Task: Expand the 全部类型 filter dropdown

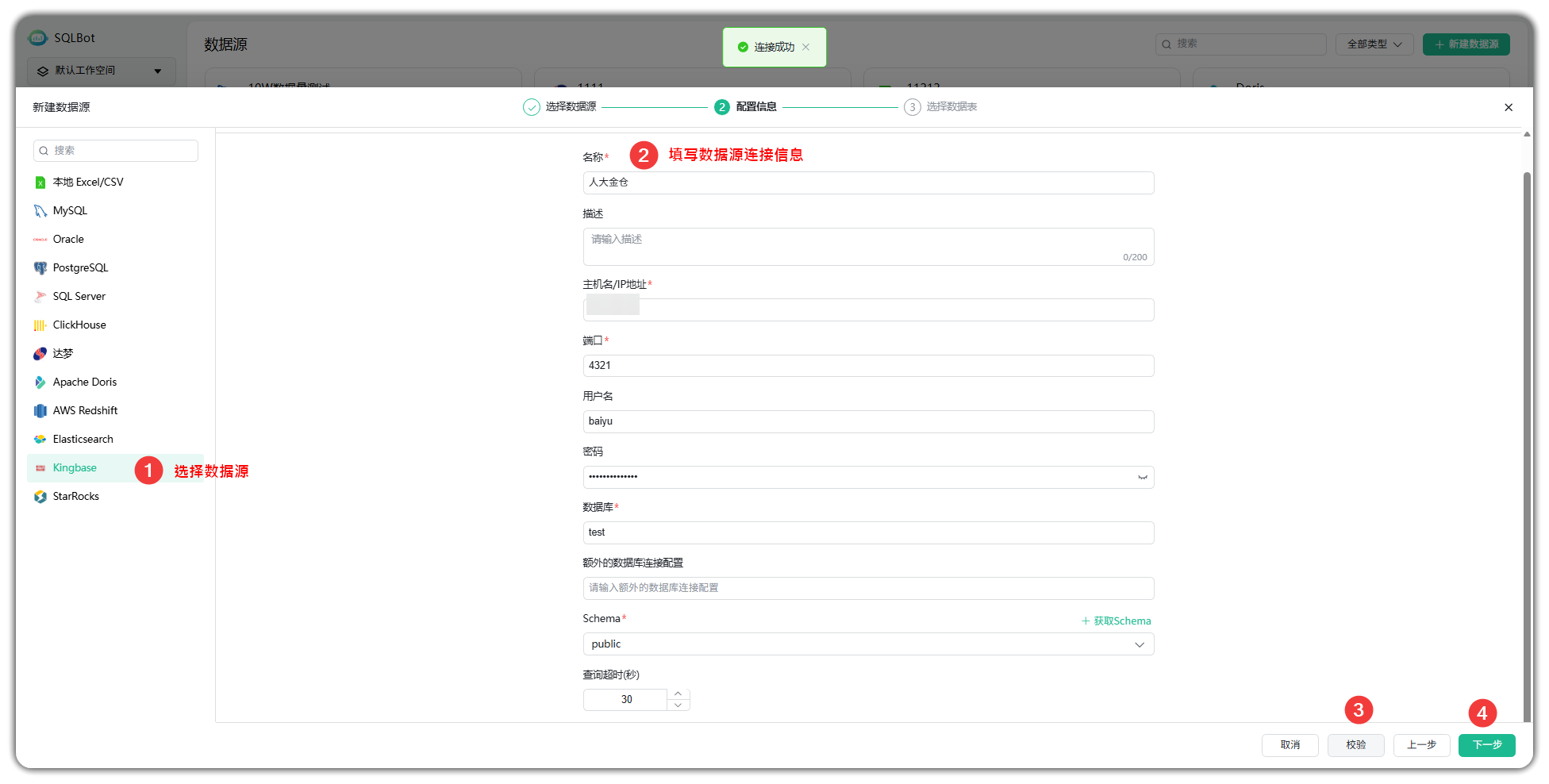Action: click(x=1374, y=44)
